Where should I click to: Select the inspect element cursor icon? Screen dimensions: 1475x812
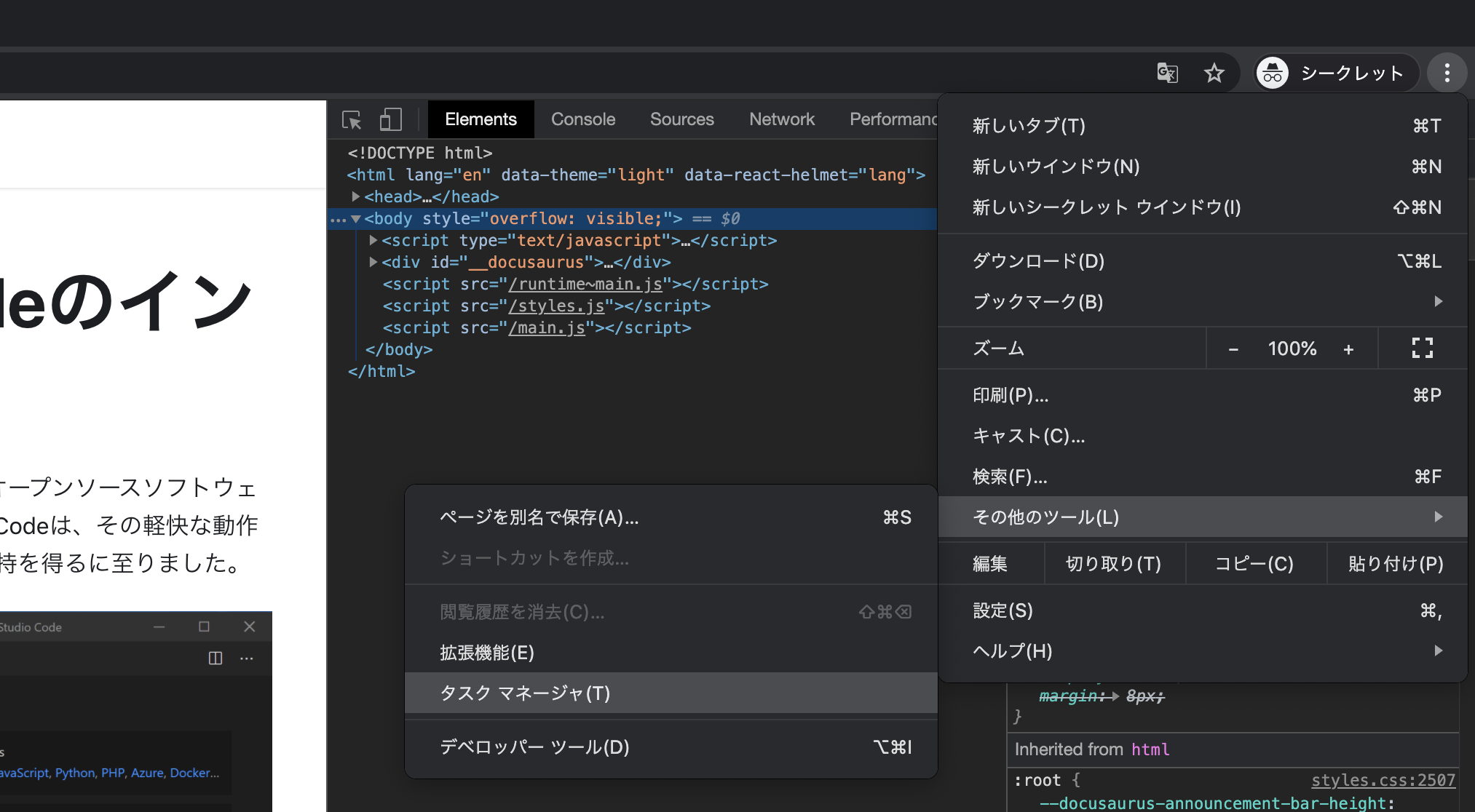(352, 119)
